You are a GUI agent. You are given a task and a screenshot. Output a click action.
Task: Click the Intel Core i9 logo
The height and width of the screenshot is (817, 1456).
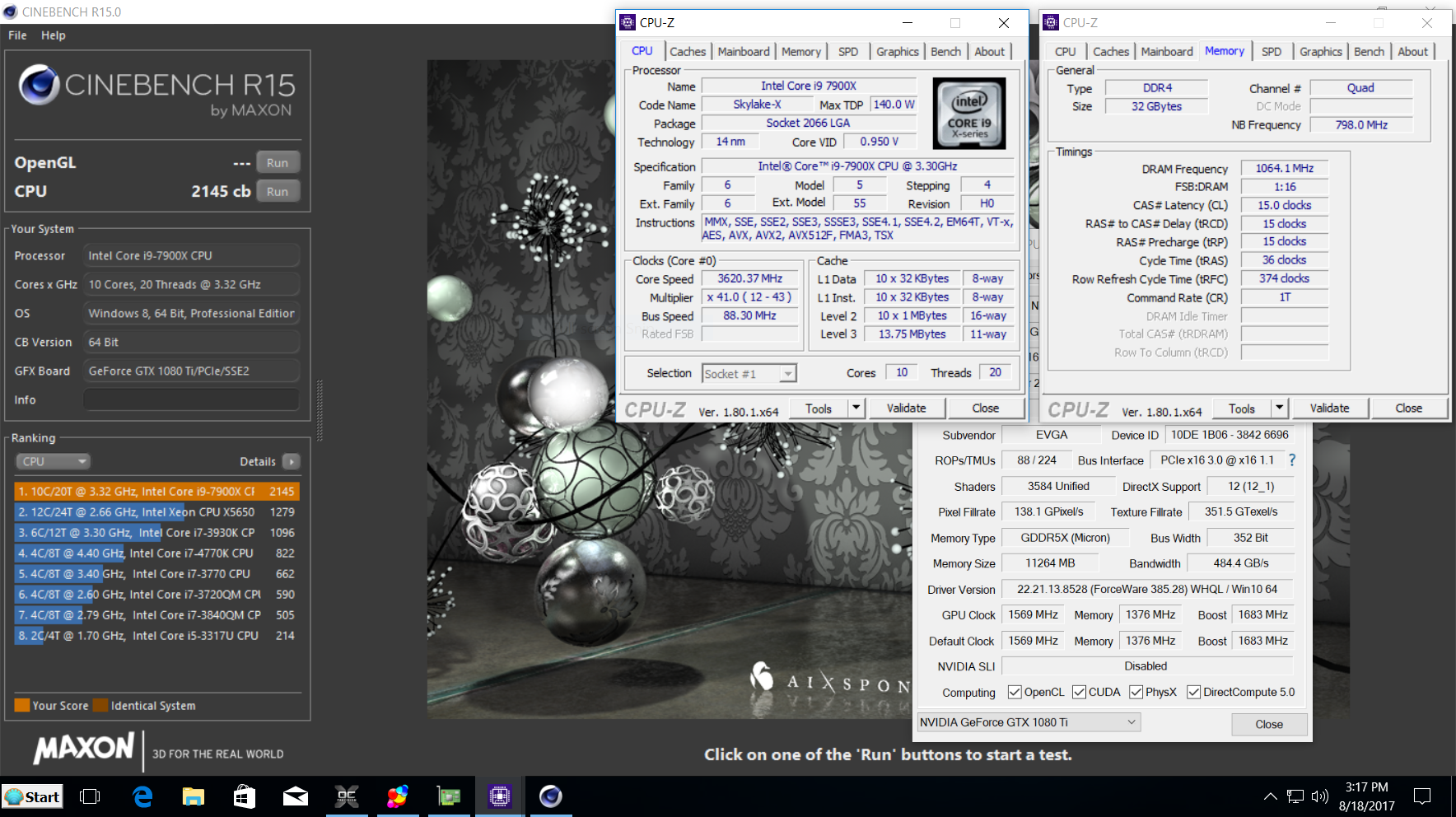(969, 114)
